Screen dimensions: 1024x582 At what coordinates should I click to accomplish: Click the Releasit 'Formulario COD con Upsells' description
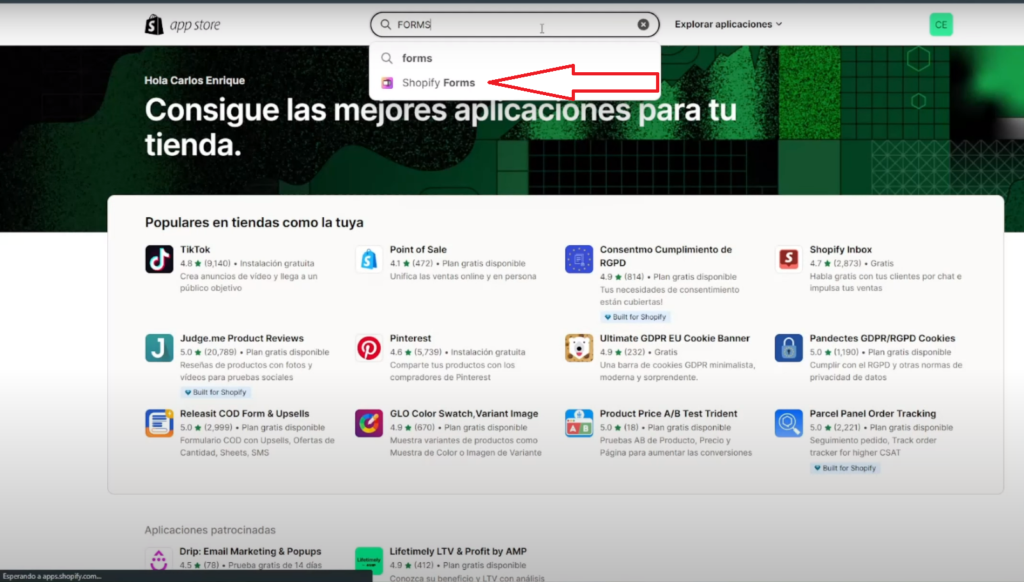pyautogui.click(x=257, y=446)
